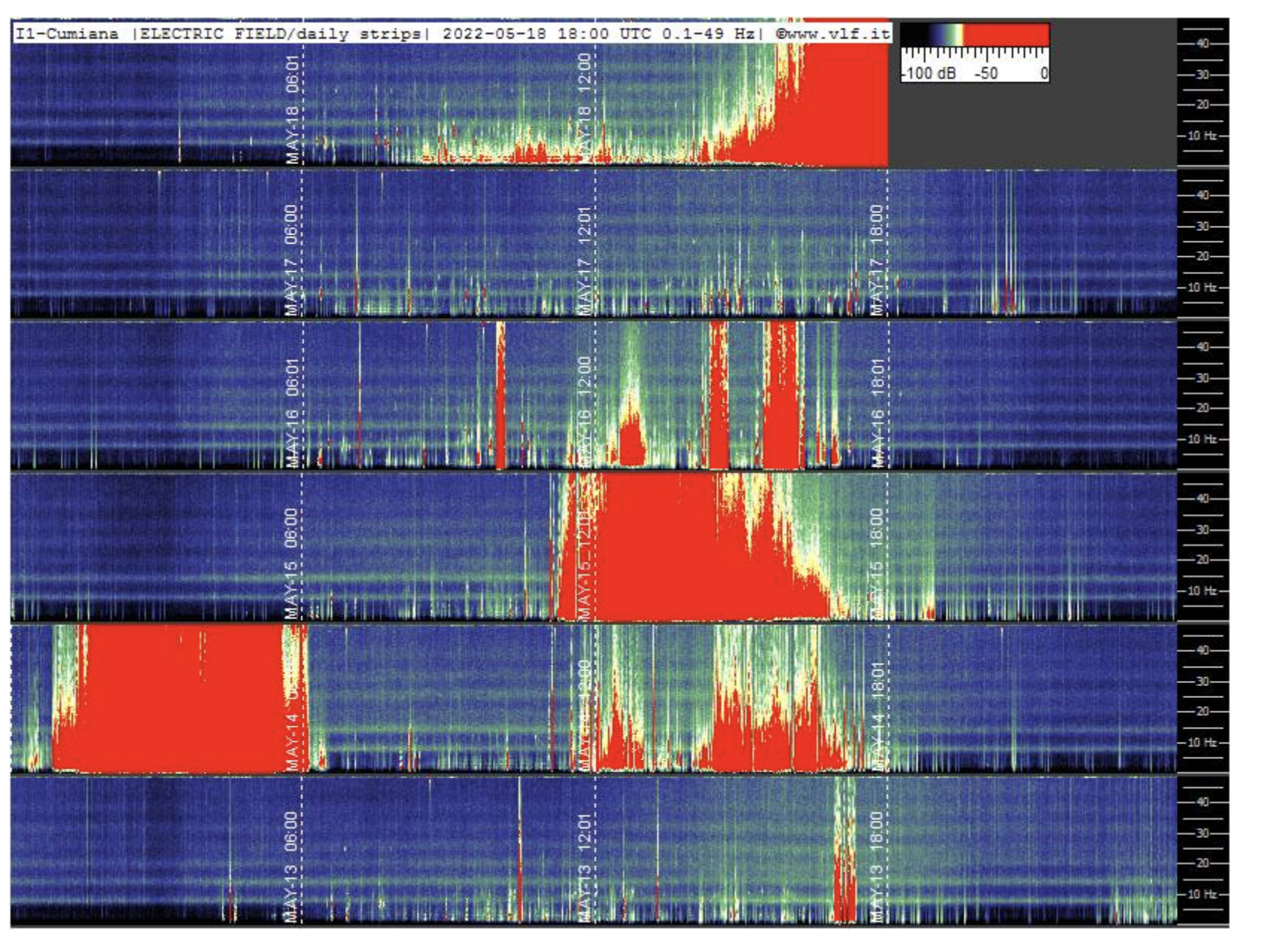Click the narrow red column before MAY-16 12:00
This screenshot has width=1280, height=952.
[x=501, y=395]
